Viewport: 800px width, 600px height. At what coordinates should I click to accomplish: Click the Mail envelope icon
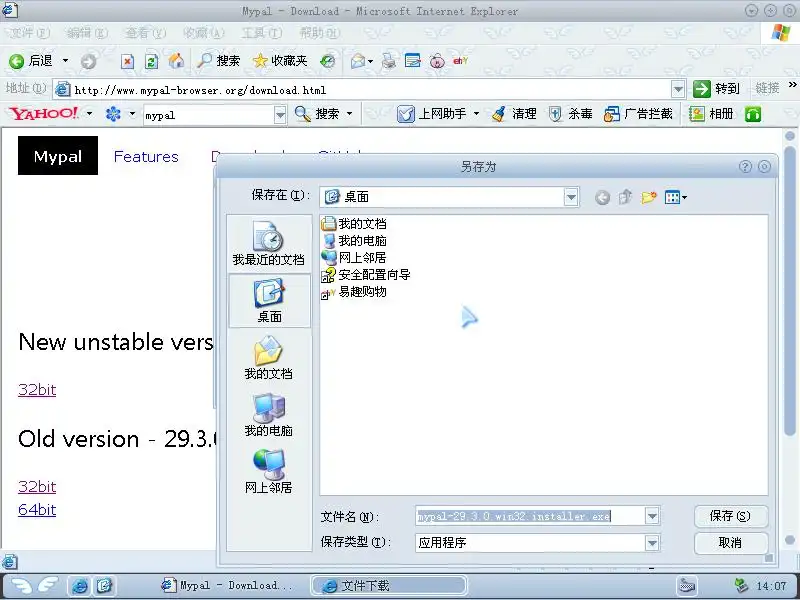[x=358, y=61]
